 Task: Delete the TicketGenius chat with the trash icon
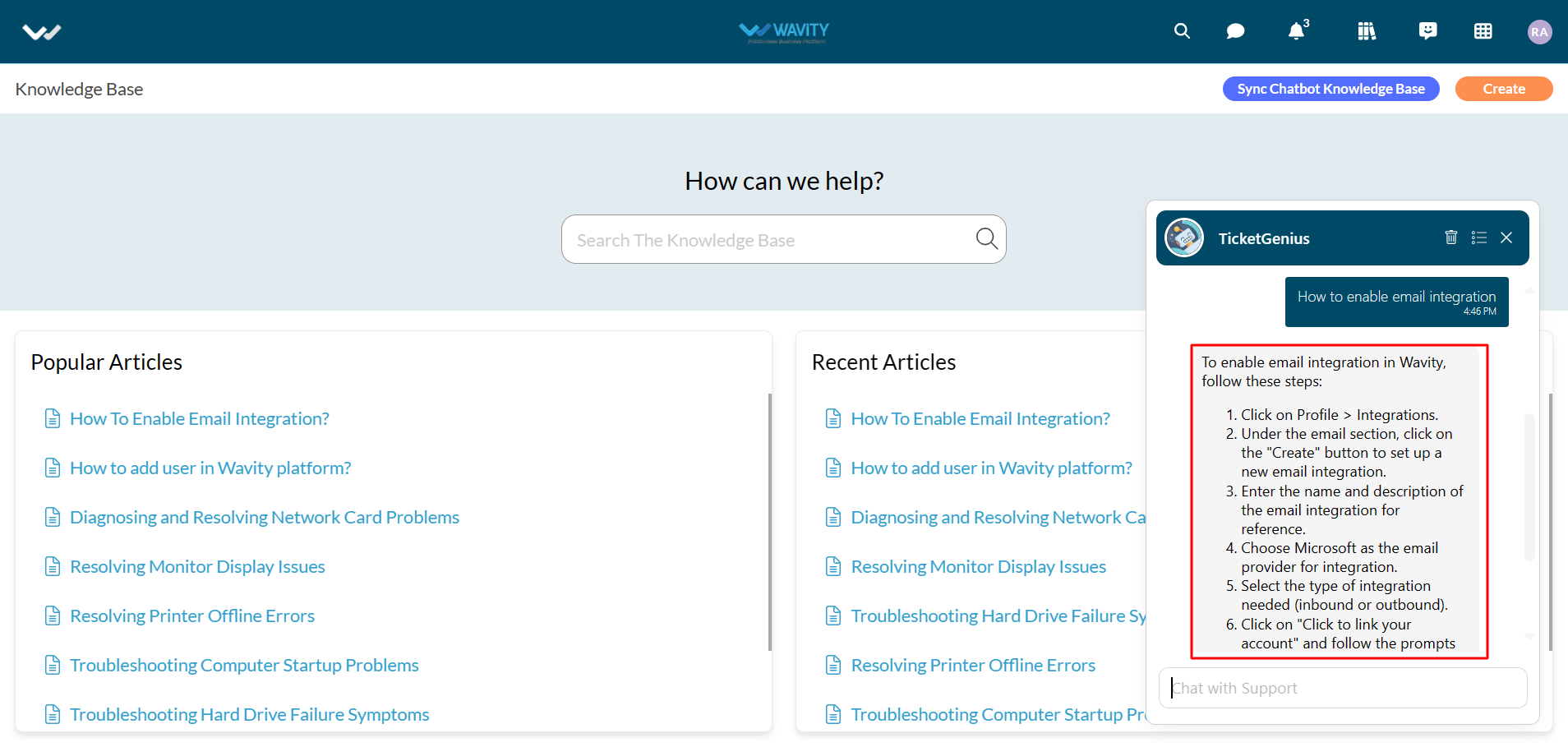click(1451, 237)
